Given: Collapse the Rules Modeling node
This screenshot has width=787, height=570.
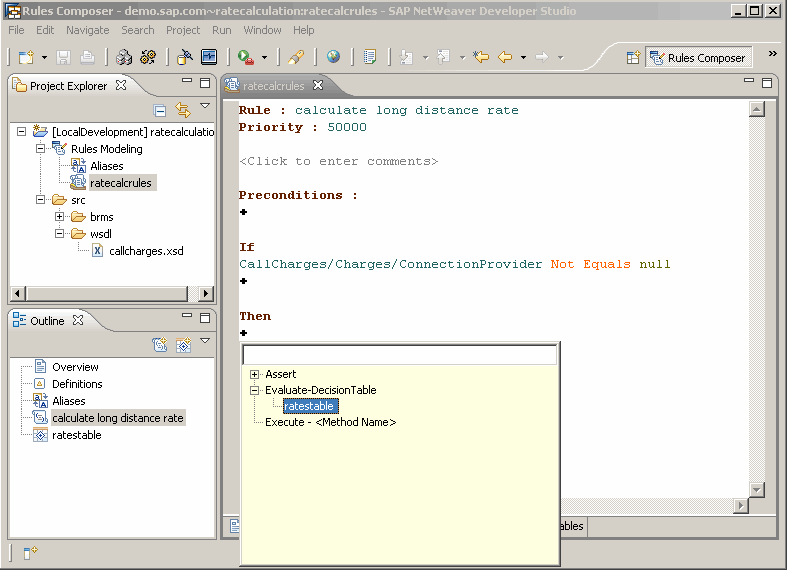Looking at the screenshot, I should (41, 149).
